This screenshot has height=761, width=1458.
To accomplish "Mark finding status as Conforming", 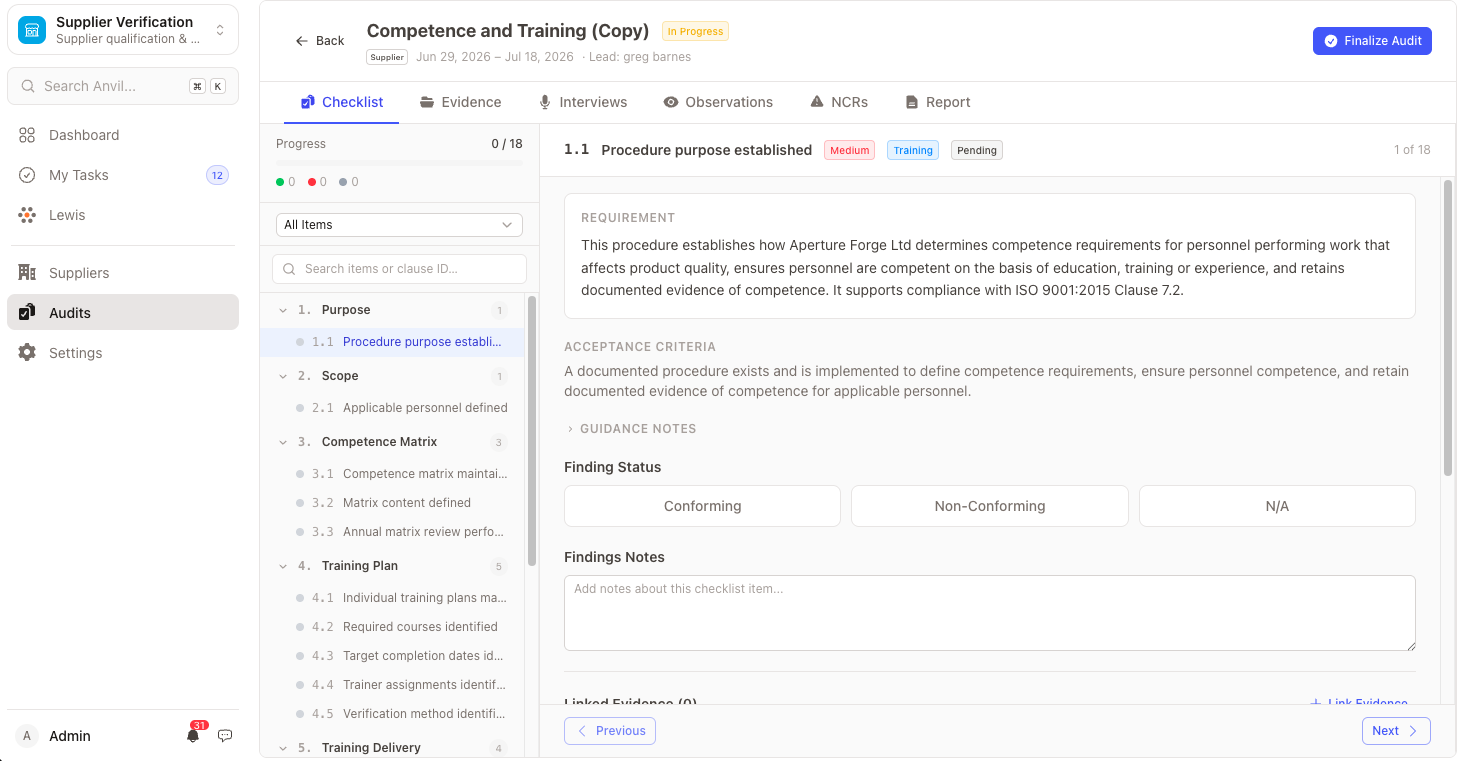I will point(702,506).
